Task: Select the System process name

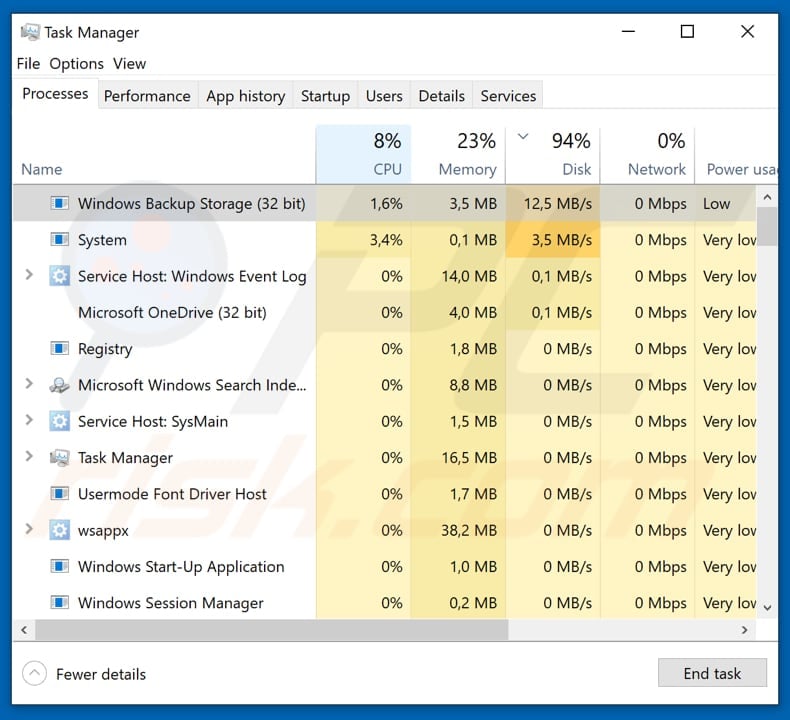Action: pyautogui.click(x=102, y=240)
